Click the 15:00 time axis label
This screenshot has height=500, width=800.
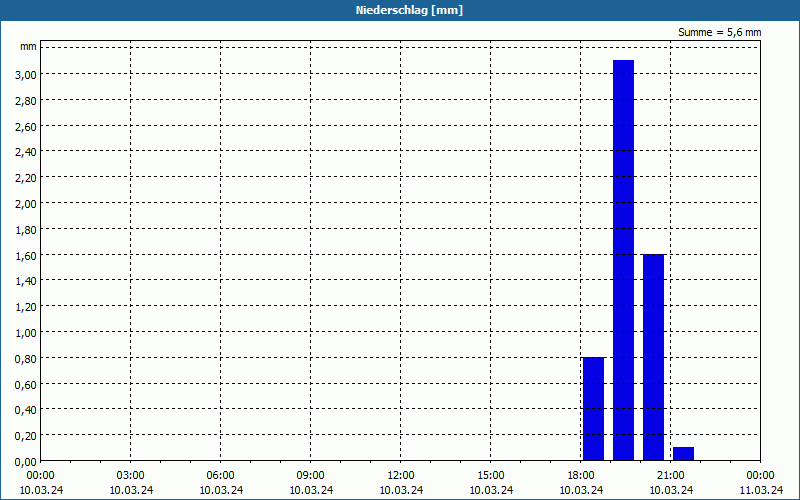point(491,476)
